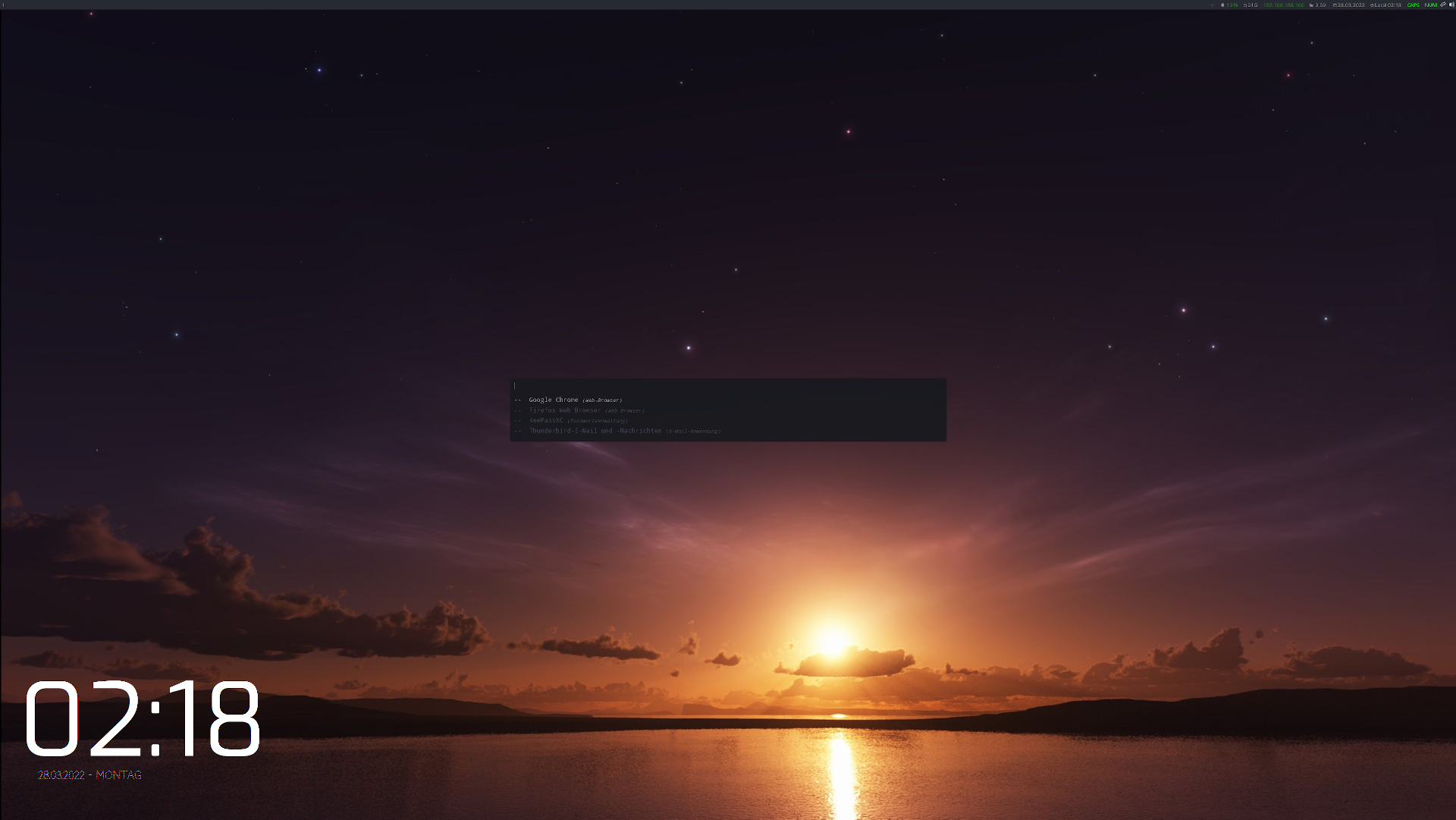
Task: Click the 28.03.2022 - MONTAG desktop date
Action: click(89, 774)
